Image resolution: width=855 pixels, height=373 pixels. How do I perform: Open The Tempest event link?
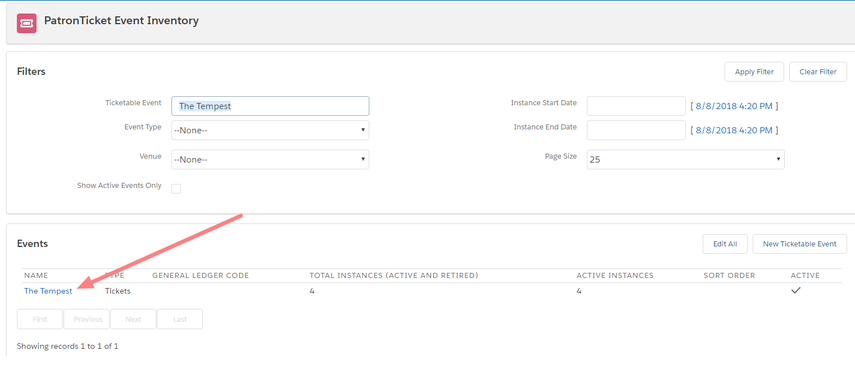click(48, 291)
